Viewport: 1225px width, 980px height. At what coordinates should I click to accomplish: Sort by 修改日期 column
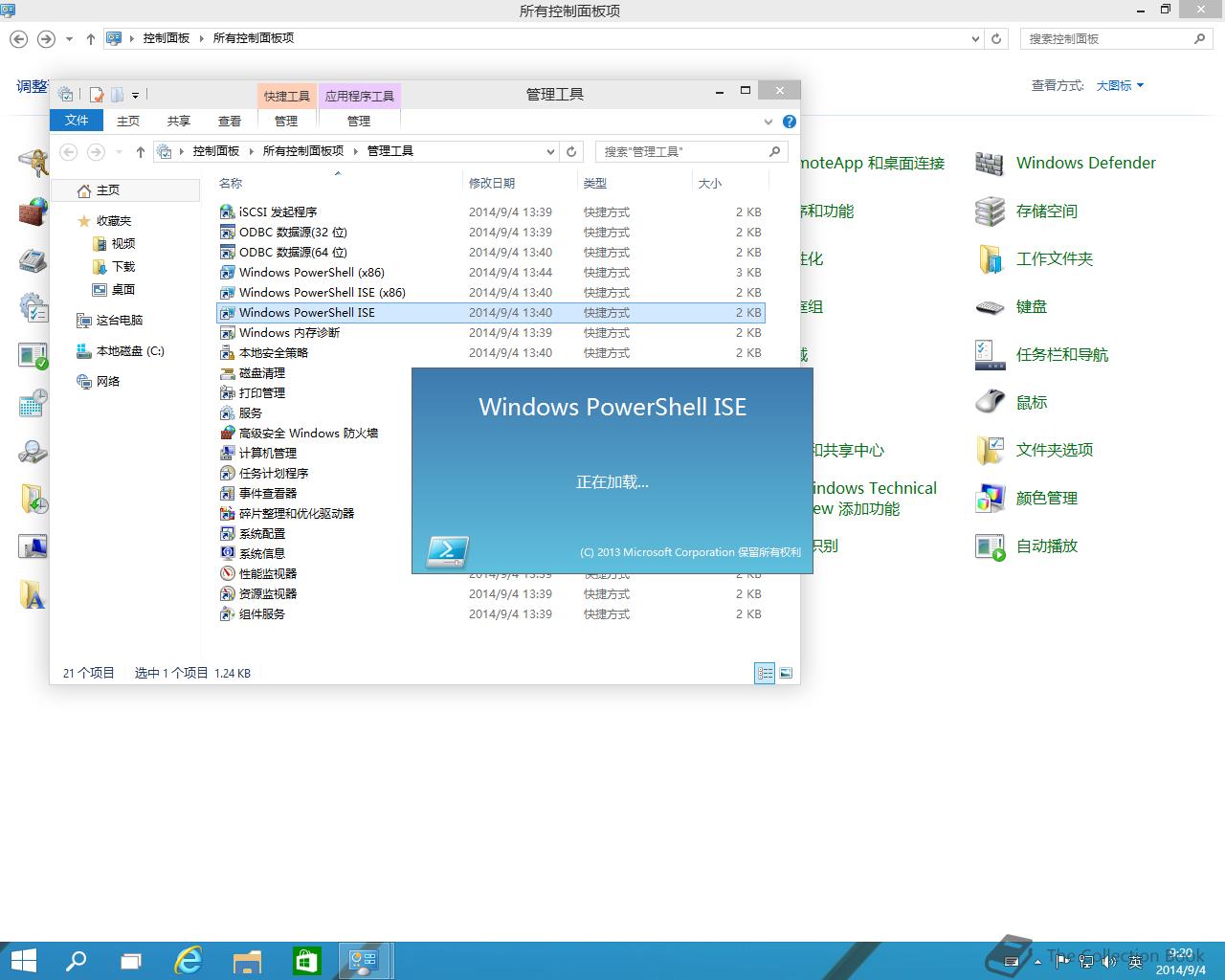coord(520,183)
